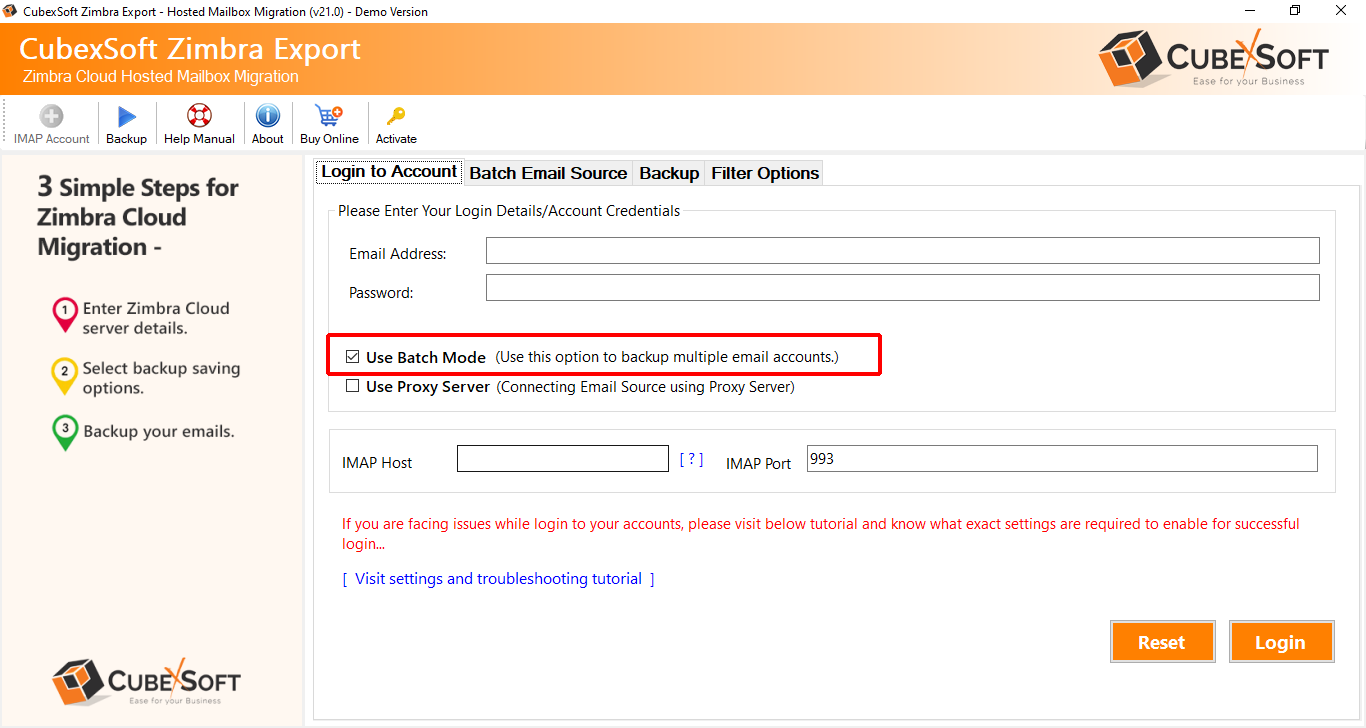Click 'Enter Zimbra Cloud server details.' text

156,318
